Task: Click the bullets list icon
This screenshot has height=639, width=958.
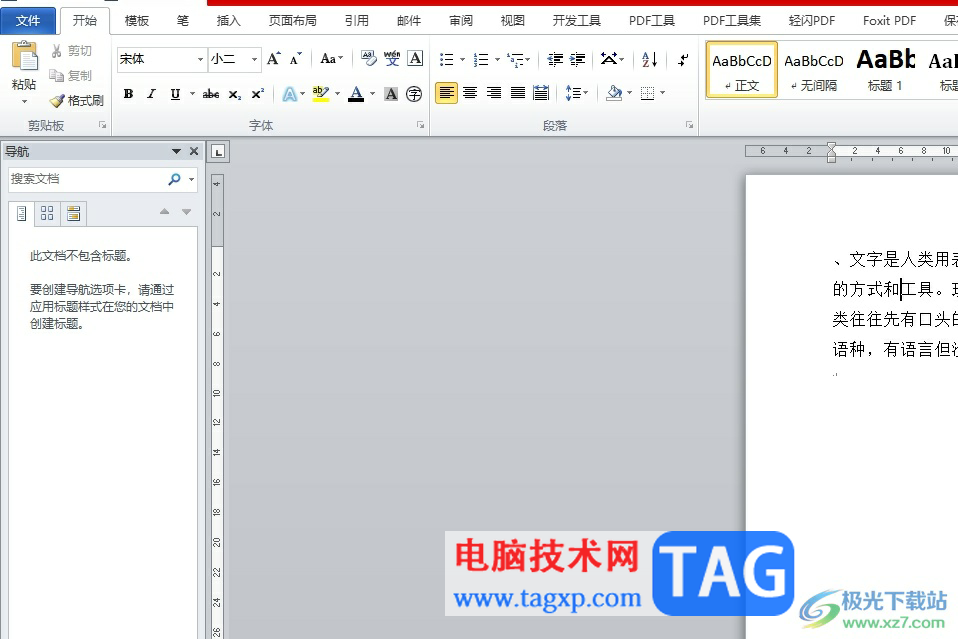Action: point(447,59)
